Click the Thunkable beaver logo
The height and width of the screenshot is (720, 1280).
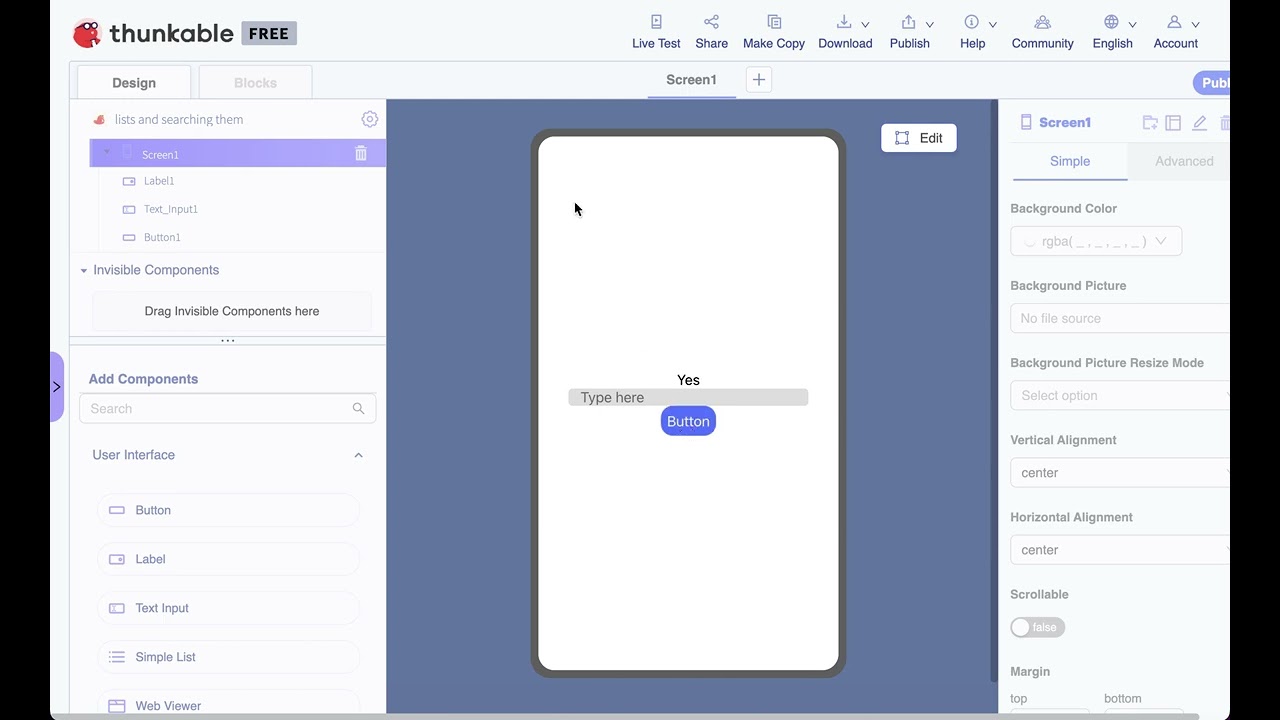click(x=87, y=33)
